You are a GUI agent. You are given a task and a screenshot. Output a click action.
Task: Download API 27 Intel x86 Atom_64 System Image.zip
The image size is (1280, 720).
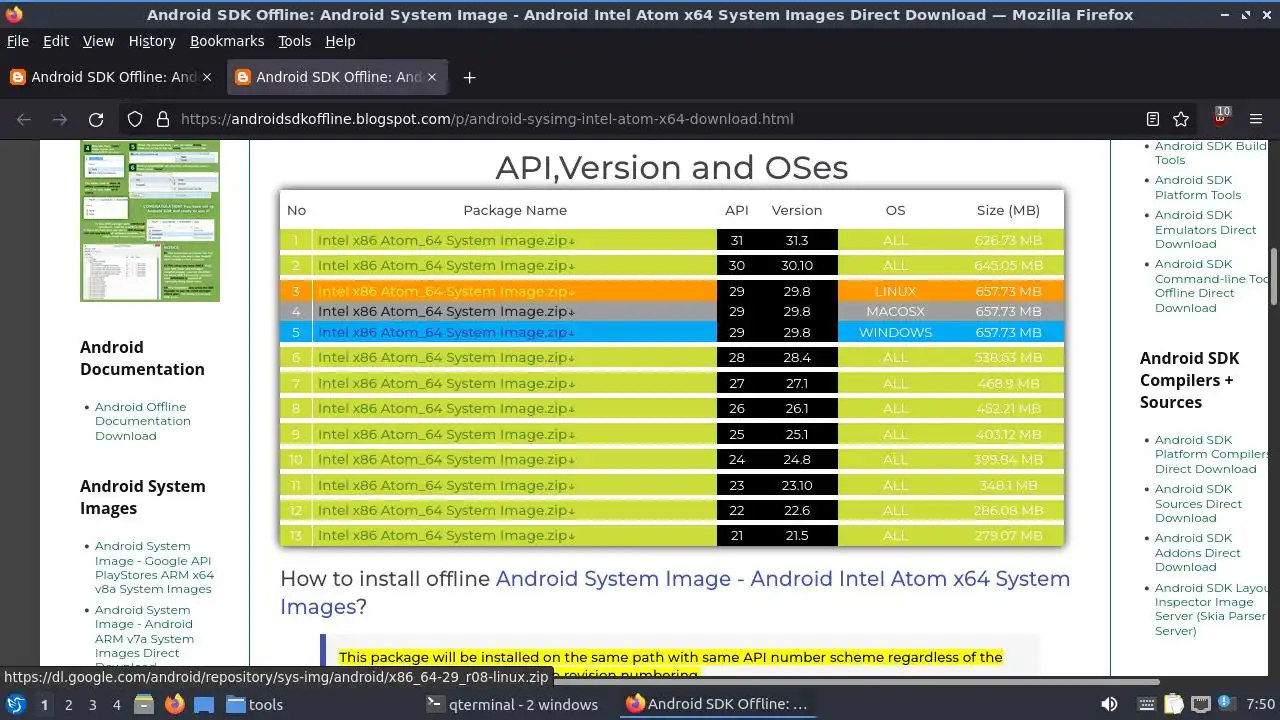click(446, 383)
